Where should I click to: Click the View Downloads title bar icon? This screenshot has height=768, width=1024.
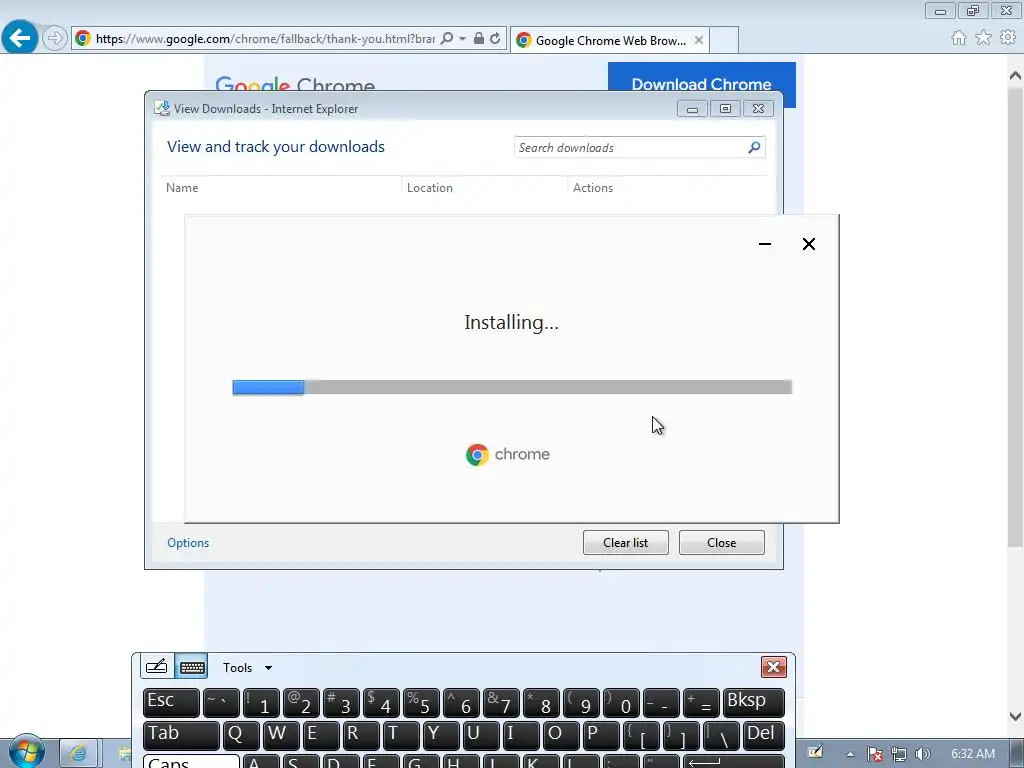[162, 108]
